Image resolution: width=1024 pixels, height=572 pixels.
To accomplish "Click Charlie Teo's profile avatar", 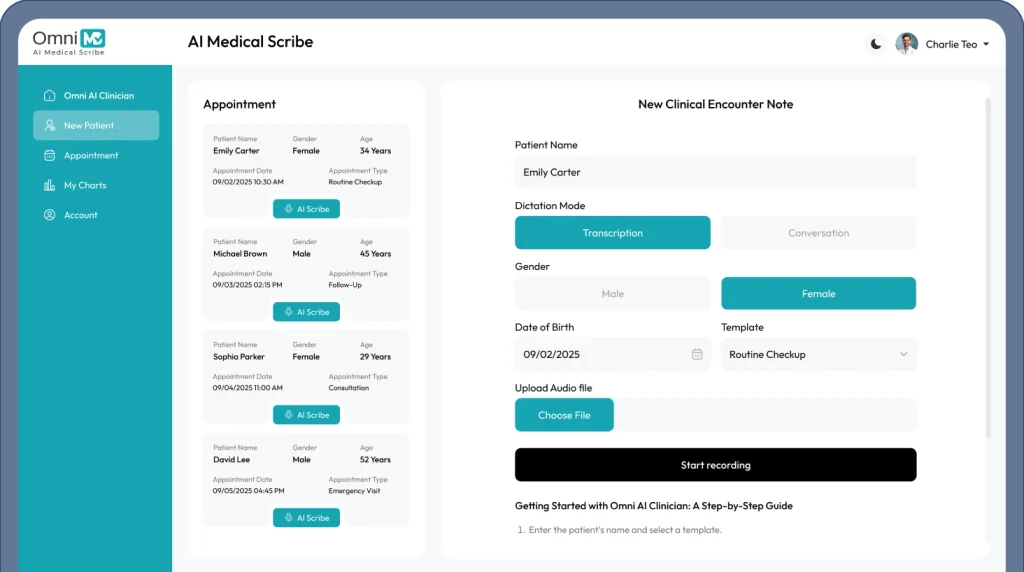I will click(907, 44).
